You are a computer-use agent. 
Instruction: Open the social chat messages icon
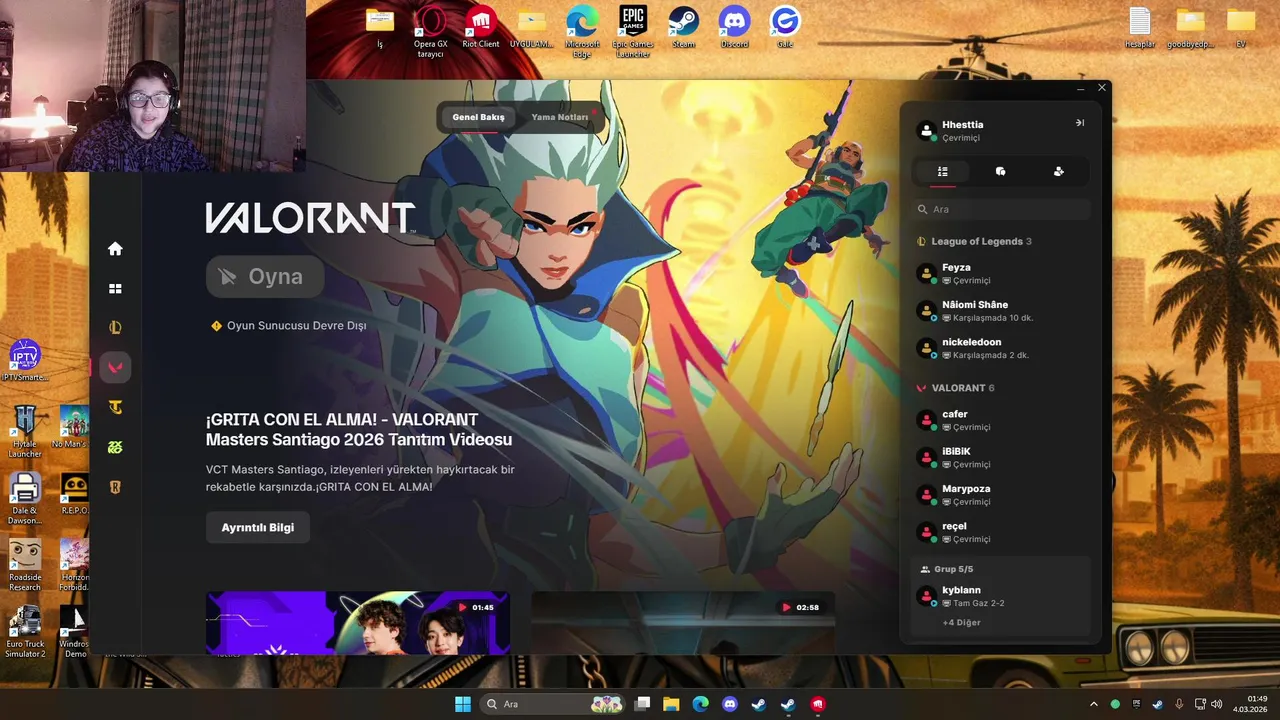click(1000, 172)
